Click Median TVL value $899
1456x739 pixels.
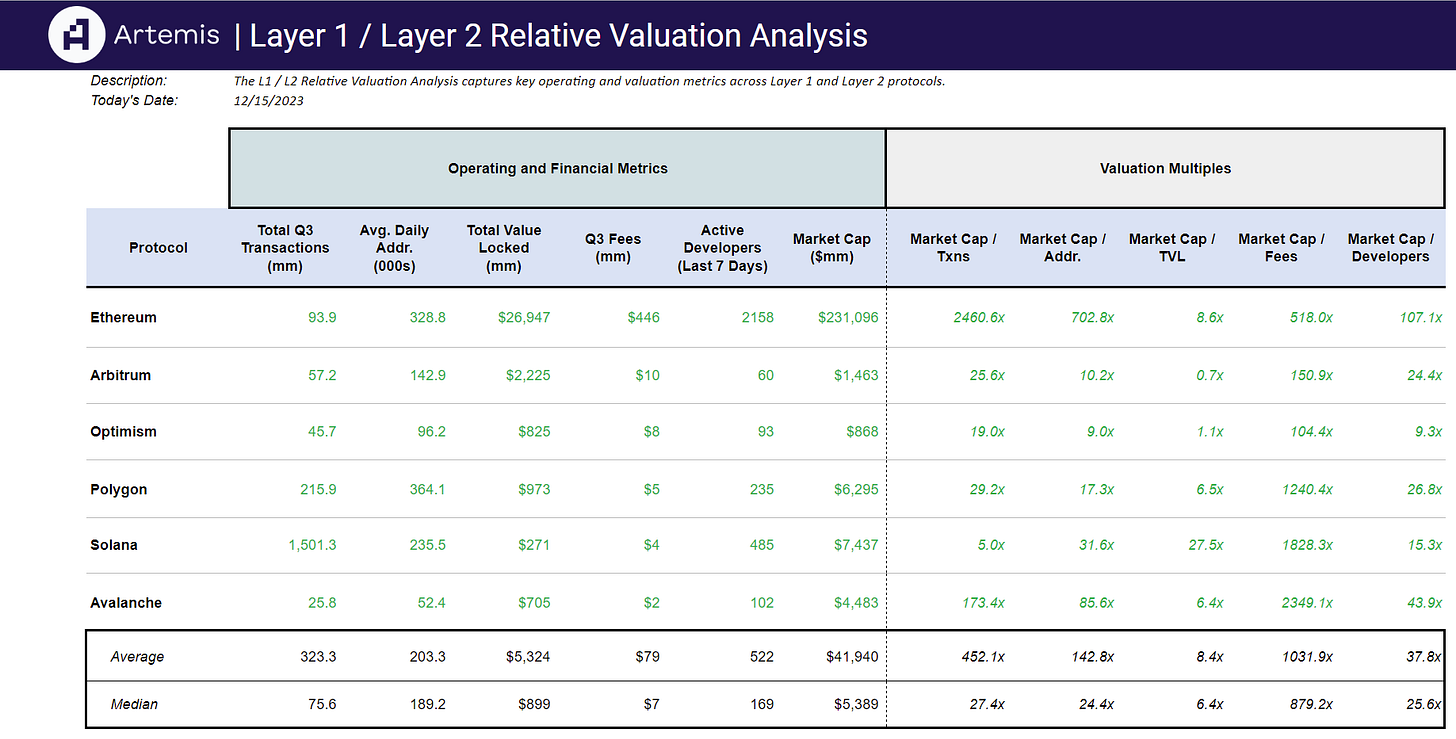tap(534, 704)
